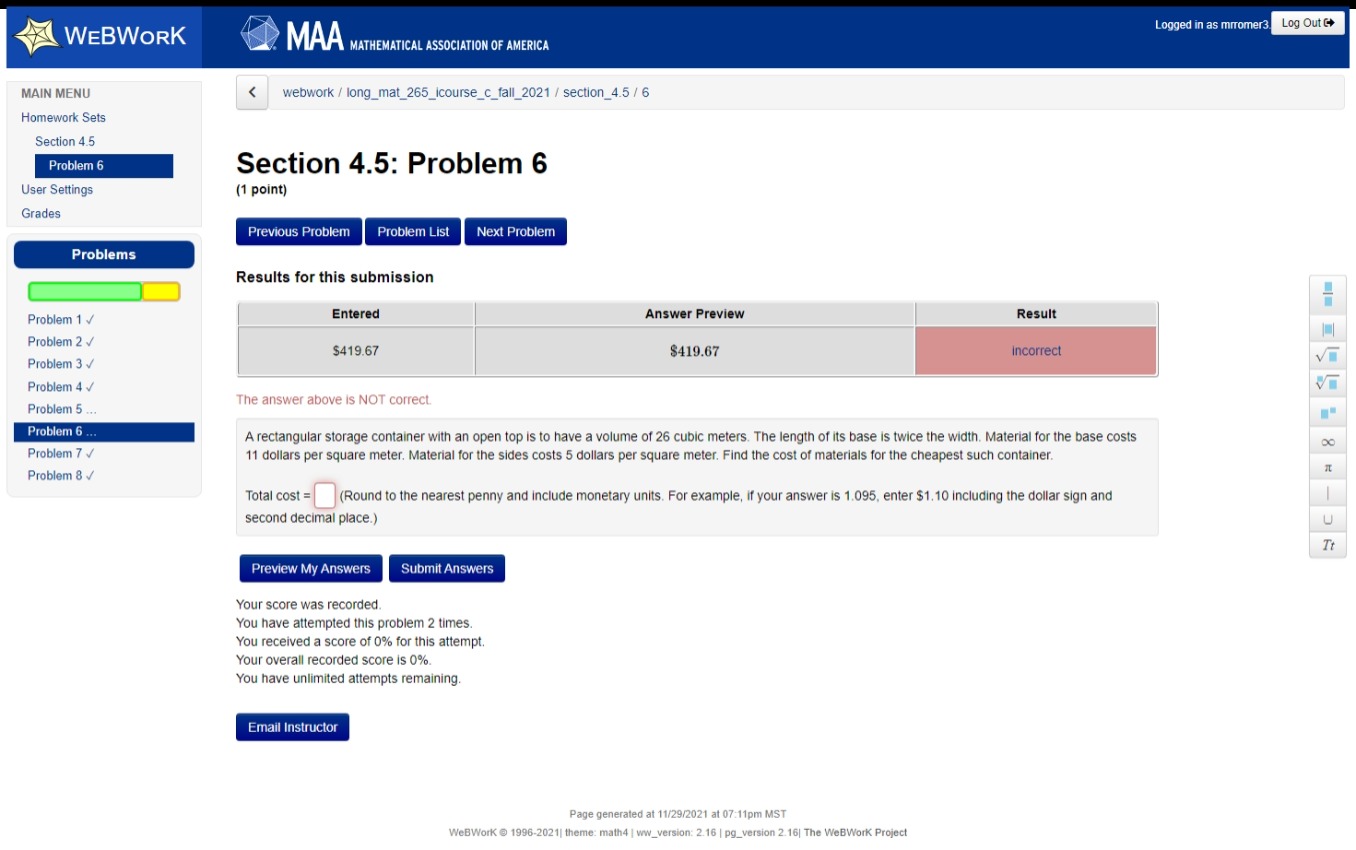Viewport: 1356px width, 850px height.
Task: Open Homework Sets in the main menu
Action: 63,117
